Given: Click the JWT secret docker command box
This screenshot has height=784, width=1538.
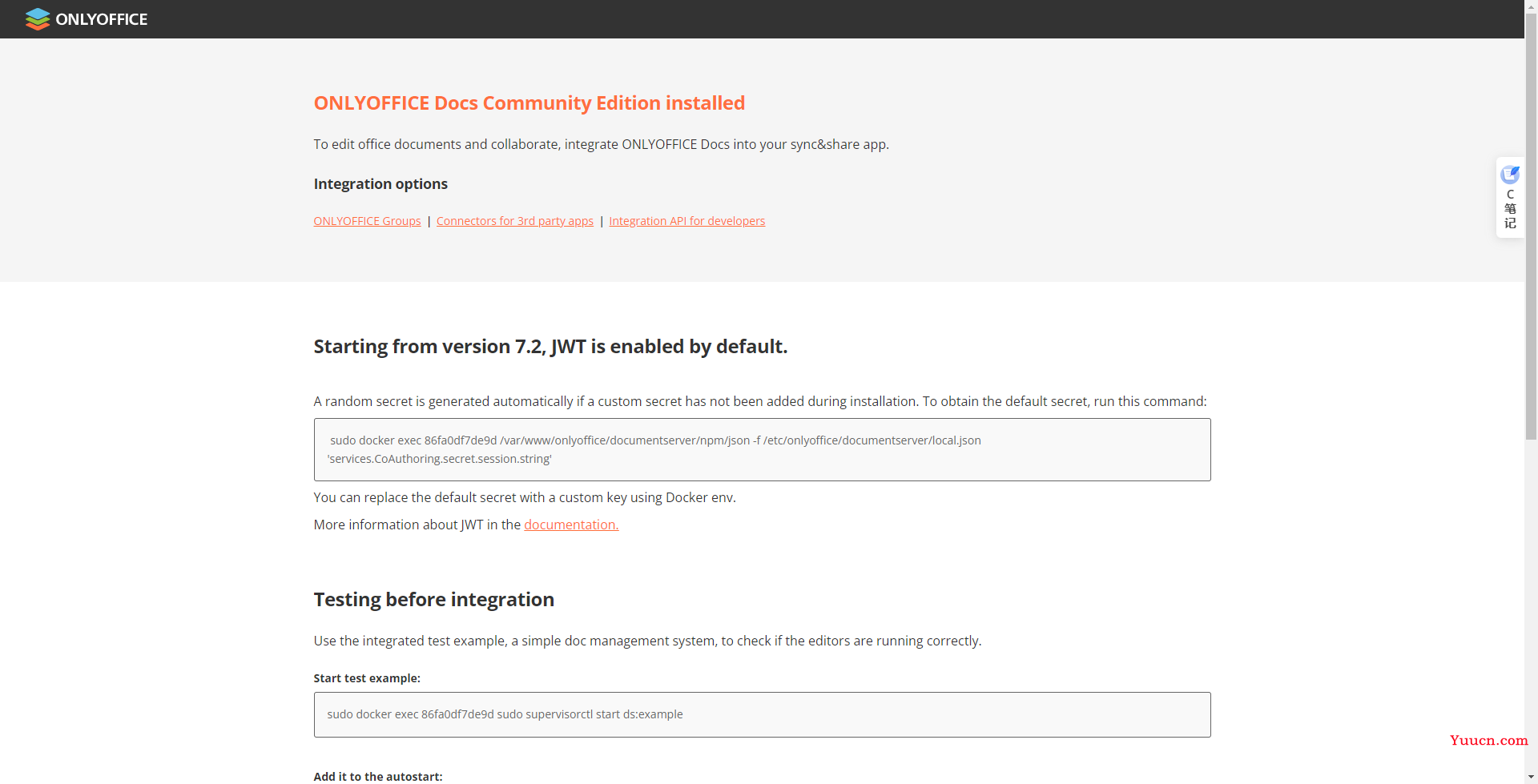Looking at the screenshot, I should coord(761,449).
